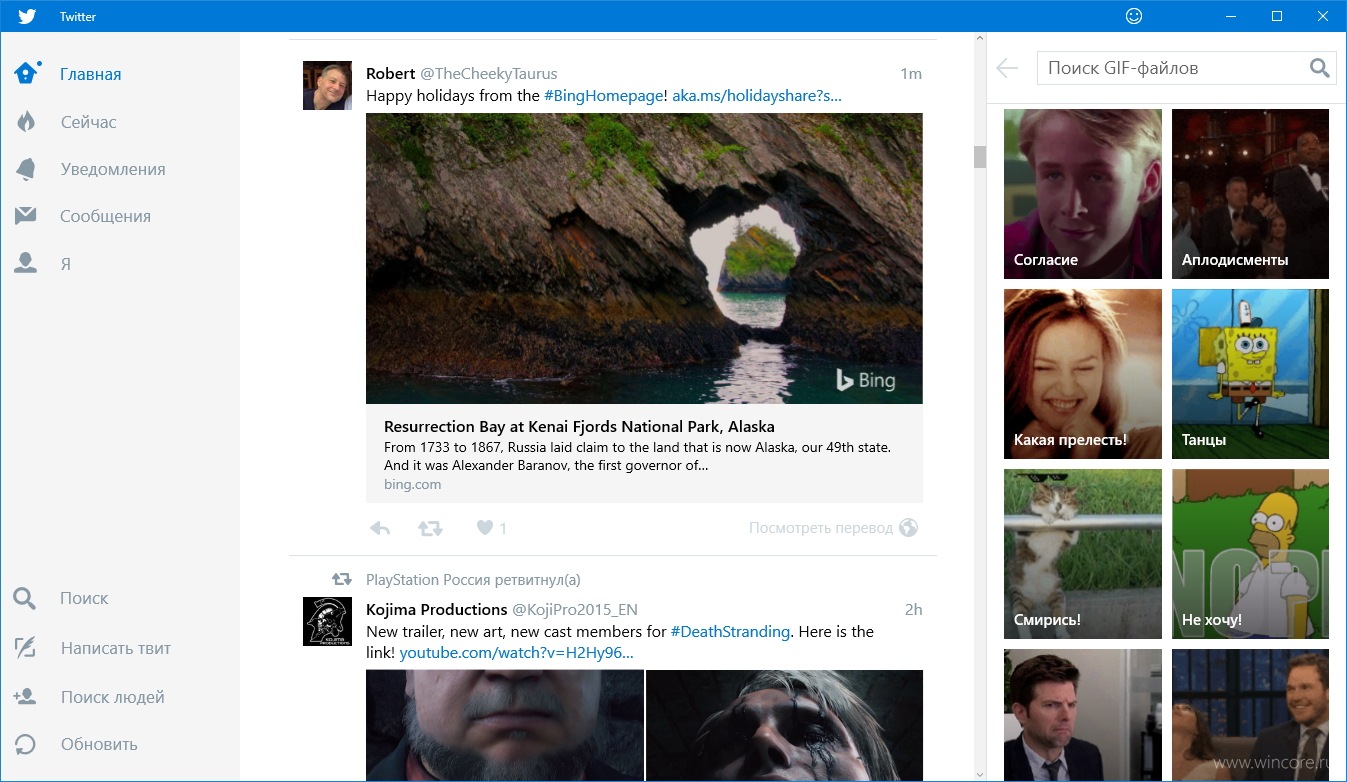
Task: Click the Обновить menu label
Action: tap(99, 744)
